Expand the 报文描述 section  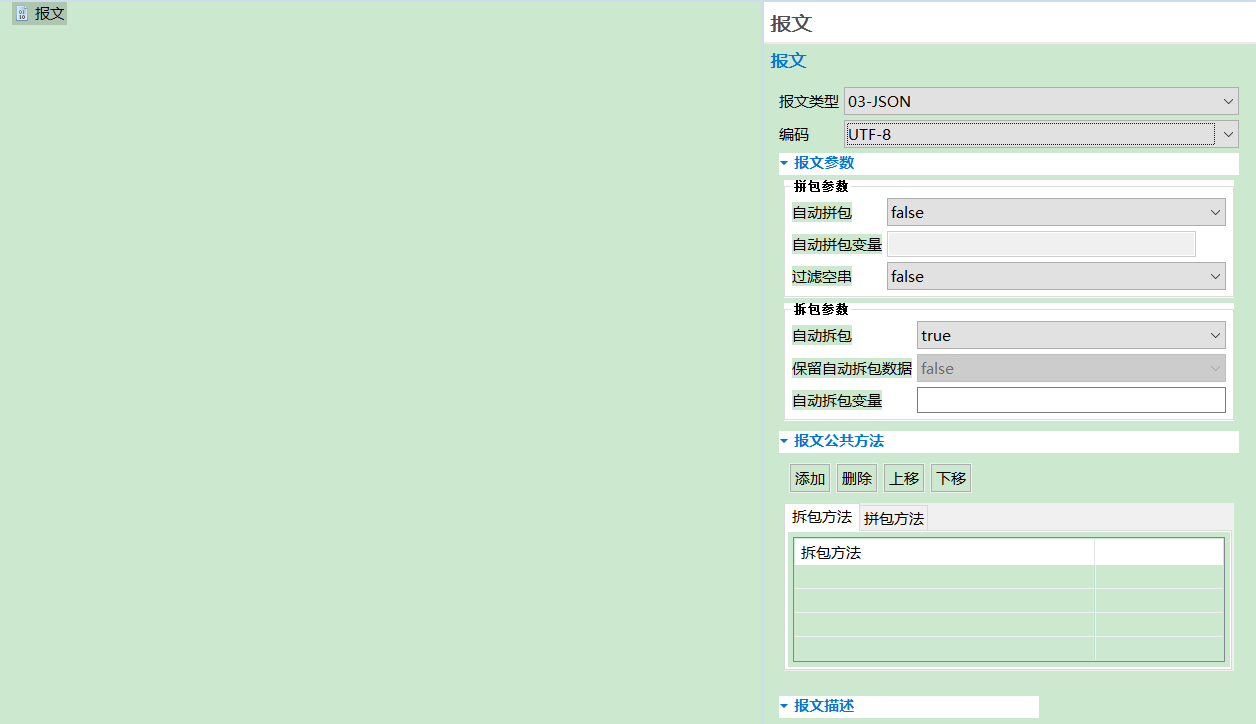click(786, 706)
